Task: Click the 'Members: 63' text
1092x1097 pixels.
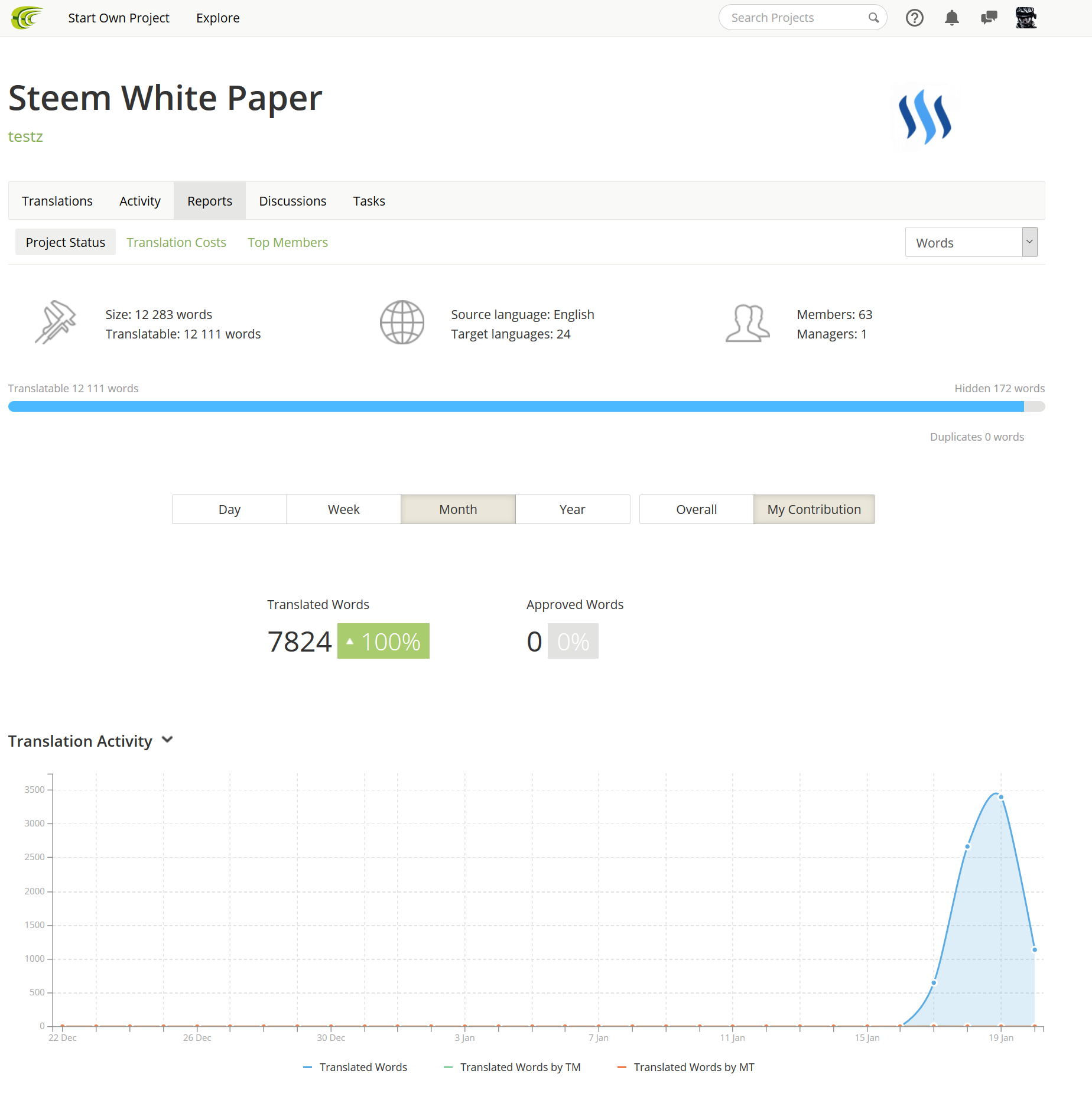Action: click(x=834, y=314)
